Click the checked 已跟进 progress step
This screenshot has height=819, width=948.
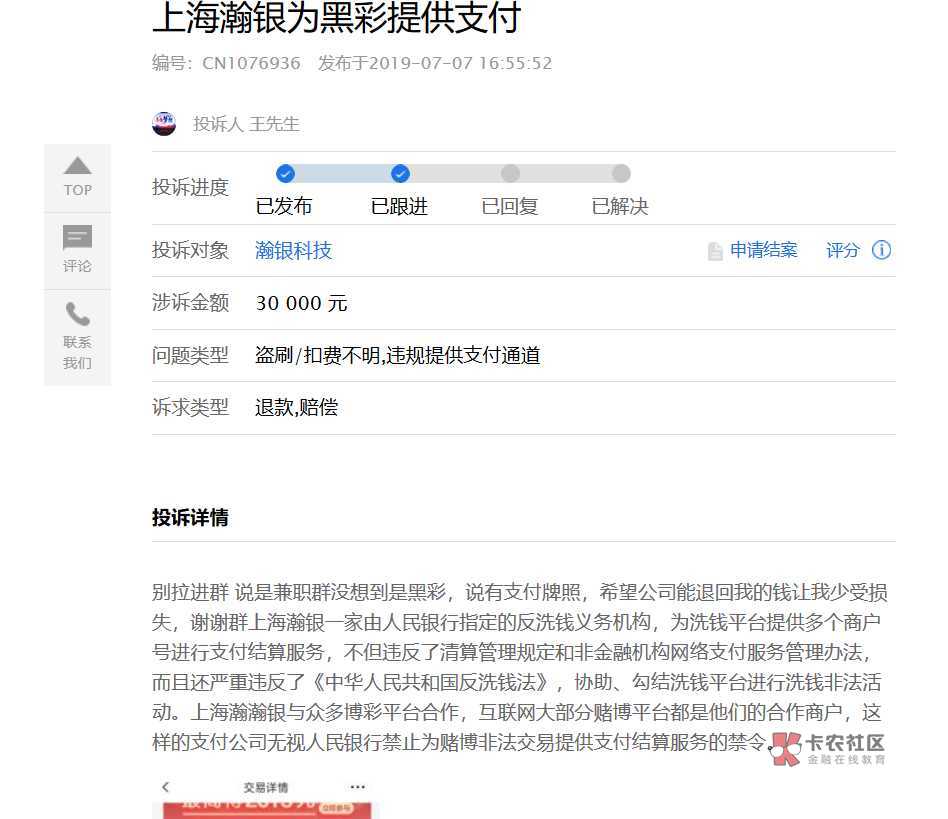point(400,174)
